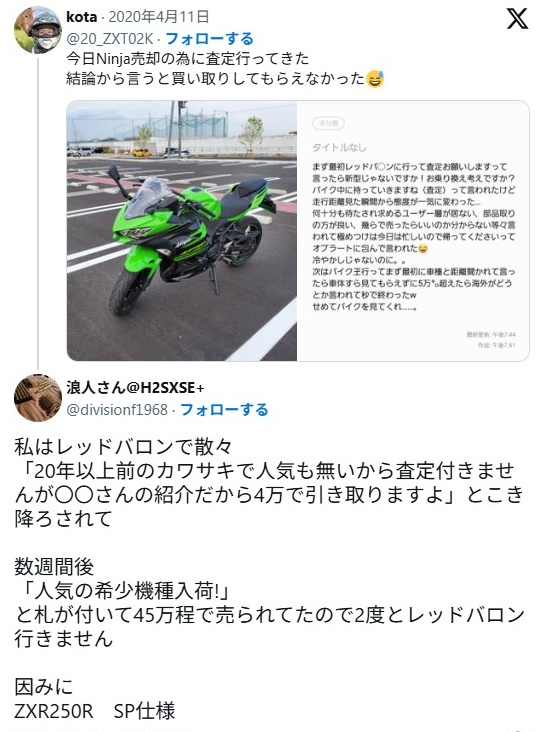
Task: Click the ZXR250R SP仕様 text
Action: pos(95,711)
